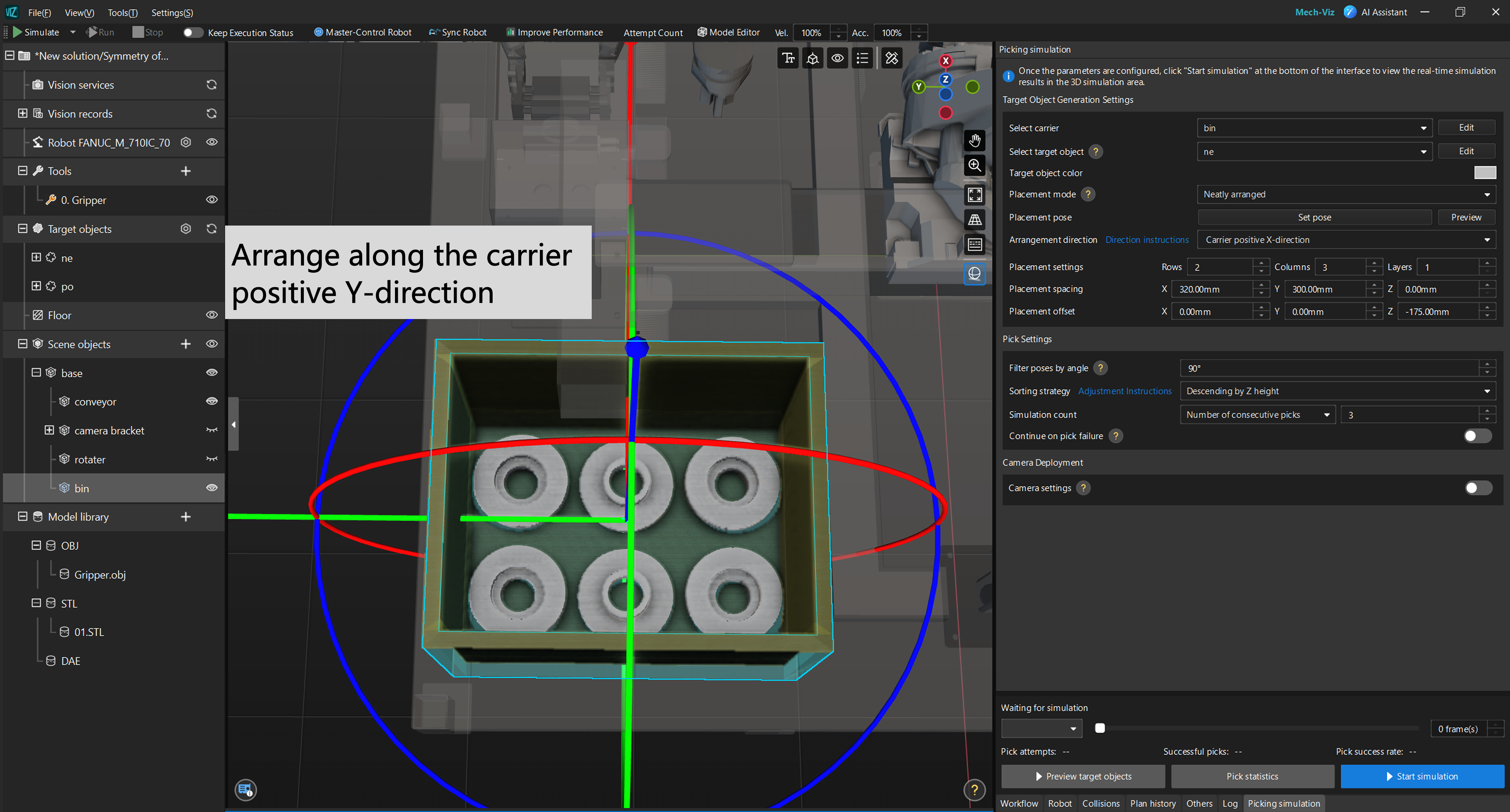Open the Select target object dropdown
Image resolution: width=1510 pixels, height=812 pixels.
tap(1314, 152)
